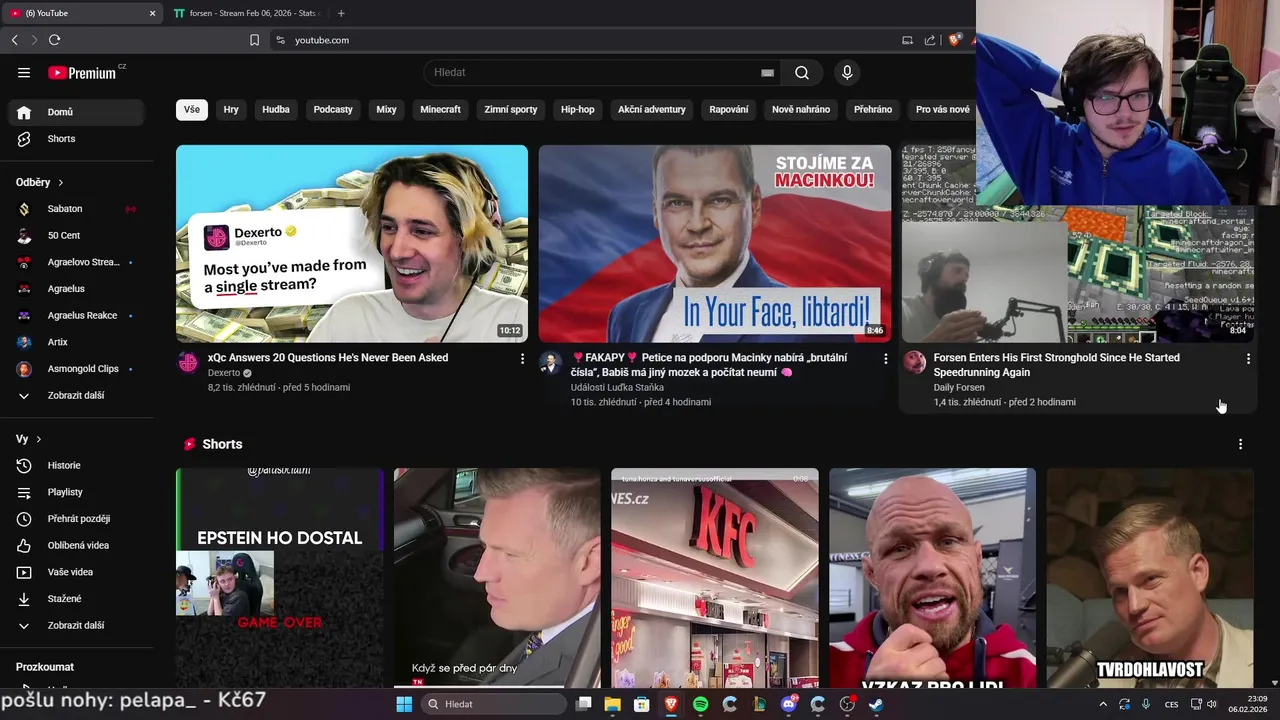Select the Akční adventury chip
This screenshot has width=1280, height=720.
coord(651,109)
